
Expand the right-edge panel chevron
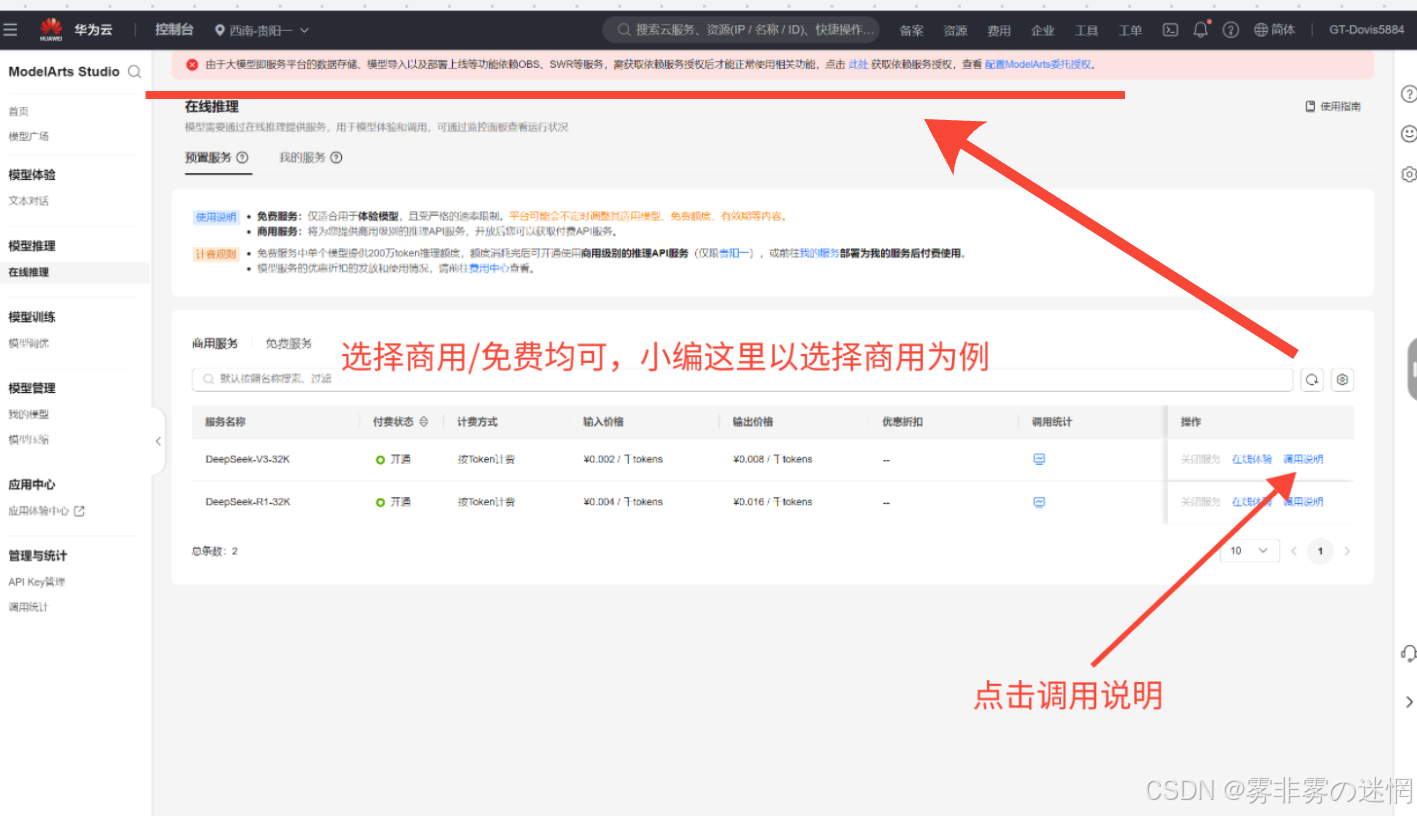click(x=1408, y=702)
